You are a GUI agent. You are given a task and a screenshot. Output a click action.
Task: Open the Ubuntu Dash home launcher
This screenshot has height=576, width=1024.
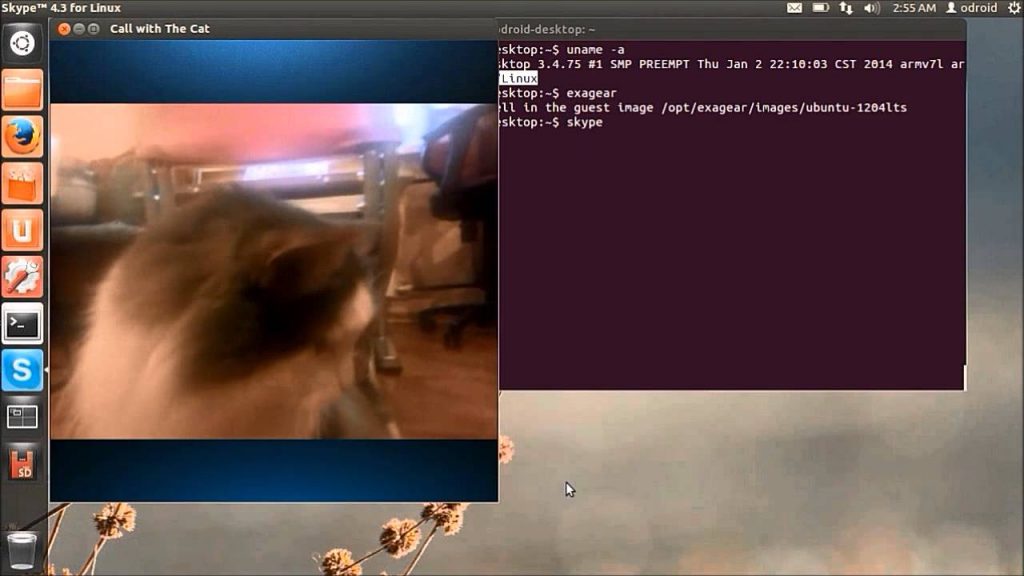click(22, 43)
